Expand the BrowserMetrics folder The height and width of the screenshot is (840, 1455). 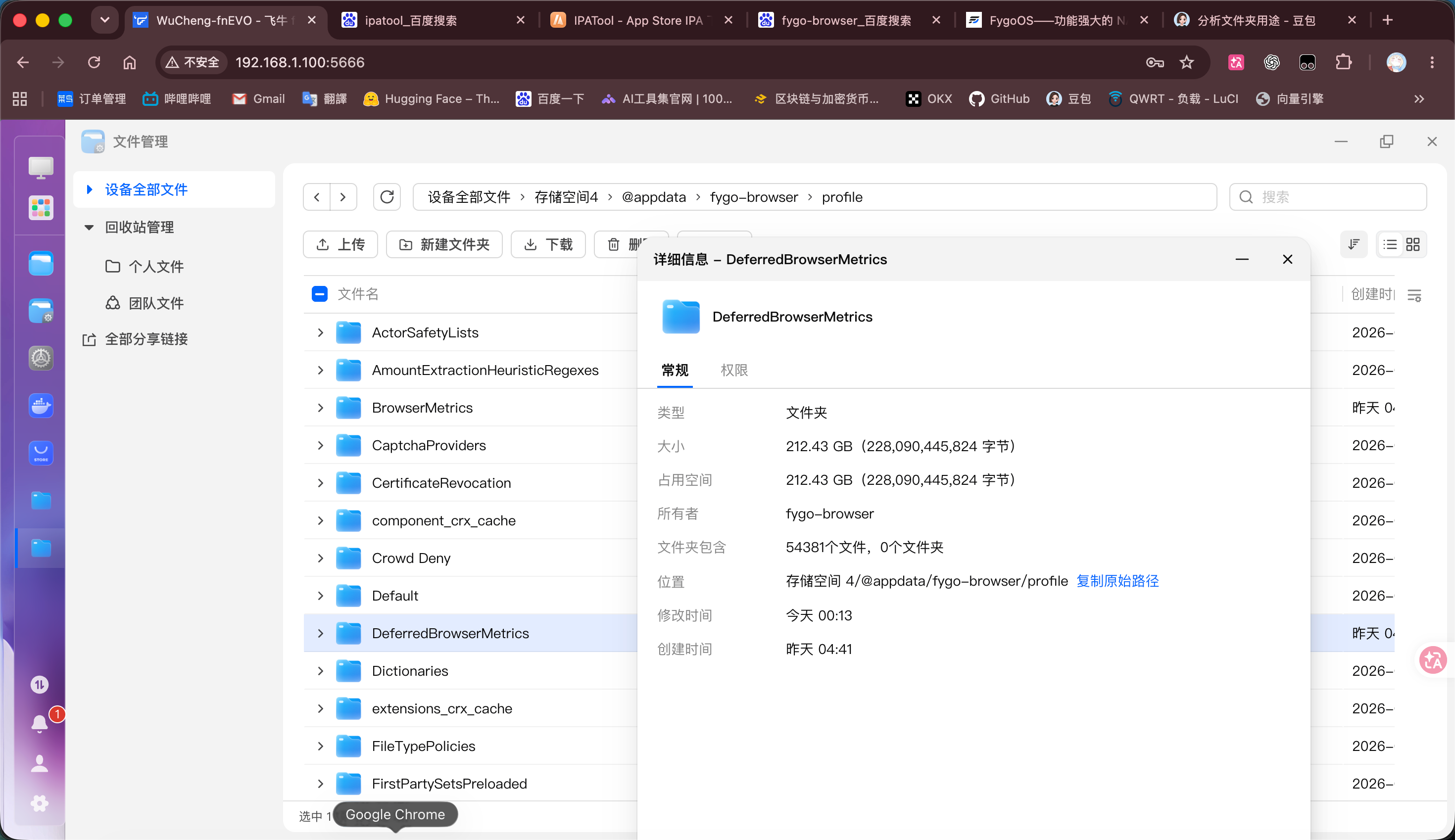pos(320,408)
